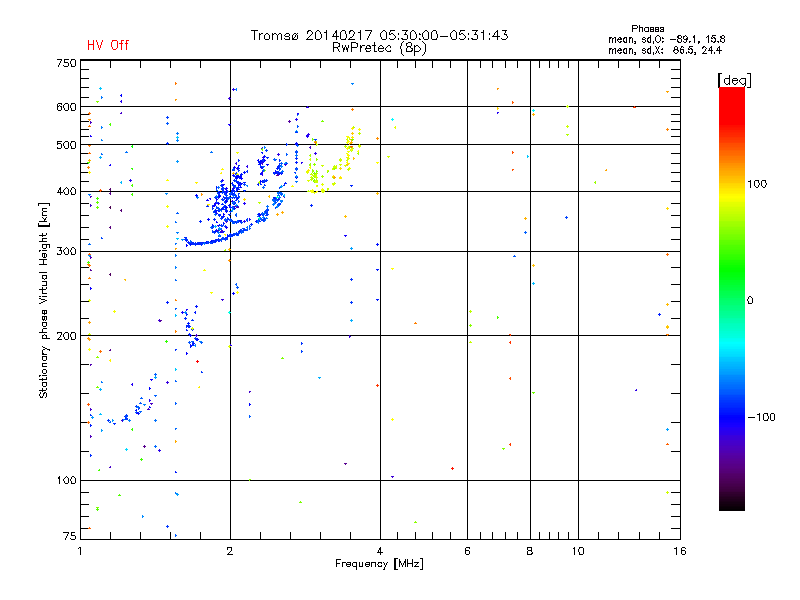Image resolution: width=800 pixels, height=600 pixels.
Task: Click the 'Phases' heading at top right
Action: click(647, 29)
